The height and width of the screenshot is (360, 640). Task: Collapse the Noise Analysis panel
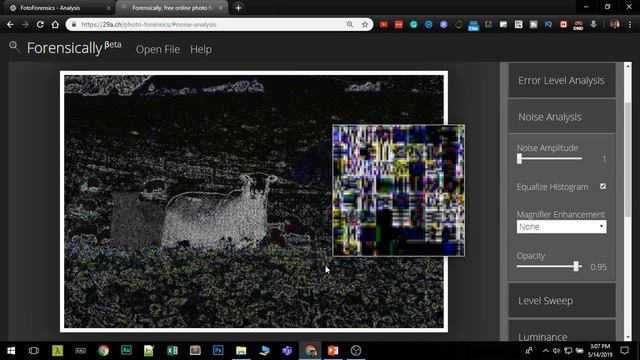[562, 117]
